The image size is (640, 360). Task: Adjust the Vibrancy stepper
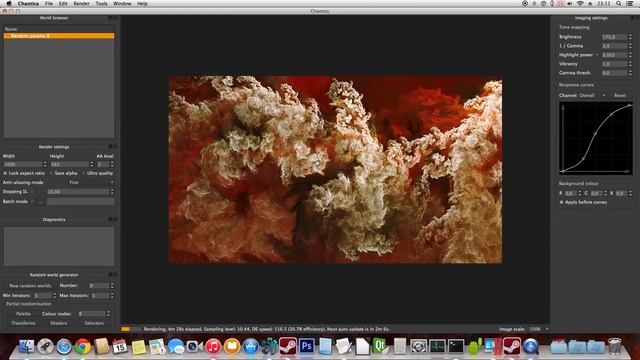(630, 64)
